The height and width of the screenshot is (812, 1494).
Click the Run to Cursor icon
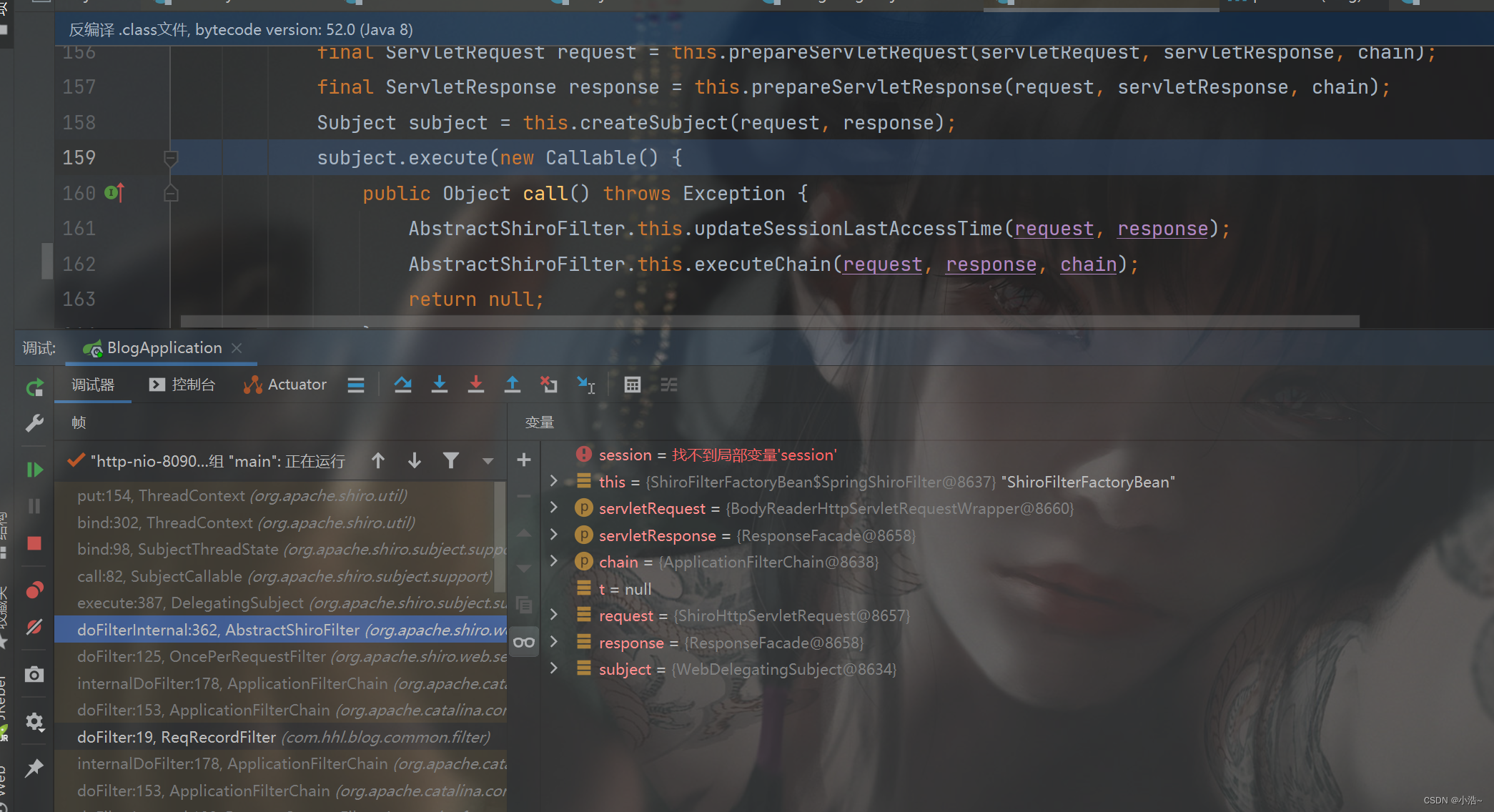pos(585,385)
